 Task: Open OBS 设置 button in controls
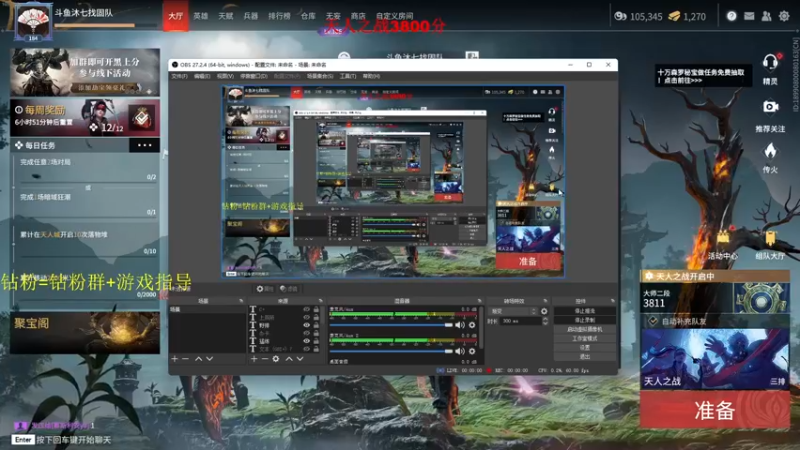(x=585, y=347)
